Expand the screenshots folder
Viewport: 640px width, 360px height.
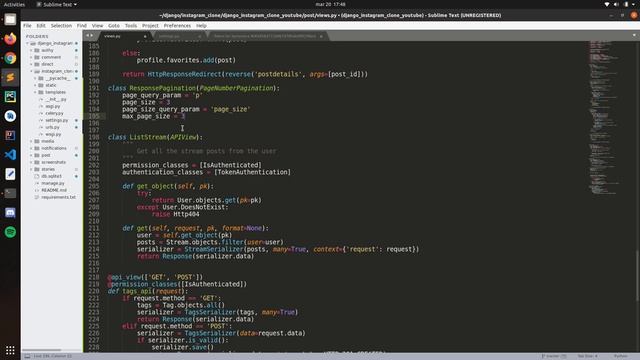31,162
